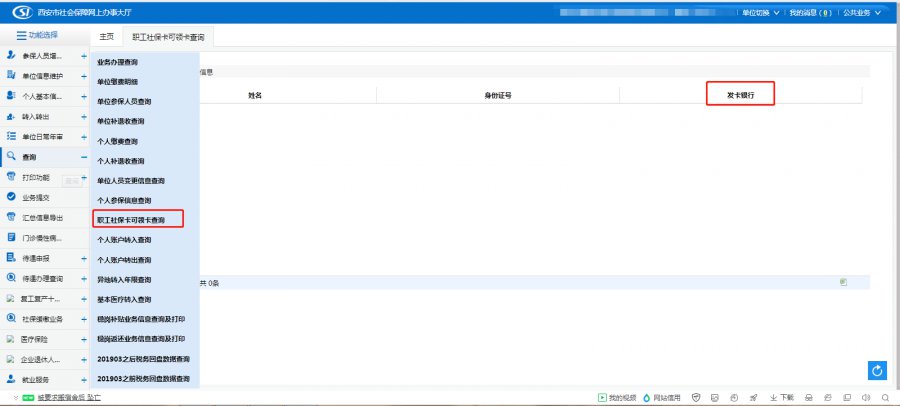Click the 查询 magnifier icon in sidebar
This screenshot has height=406, width=900.
pos(10,157)
